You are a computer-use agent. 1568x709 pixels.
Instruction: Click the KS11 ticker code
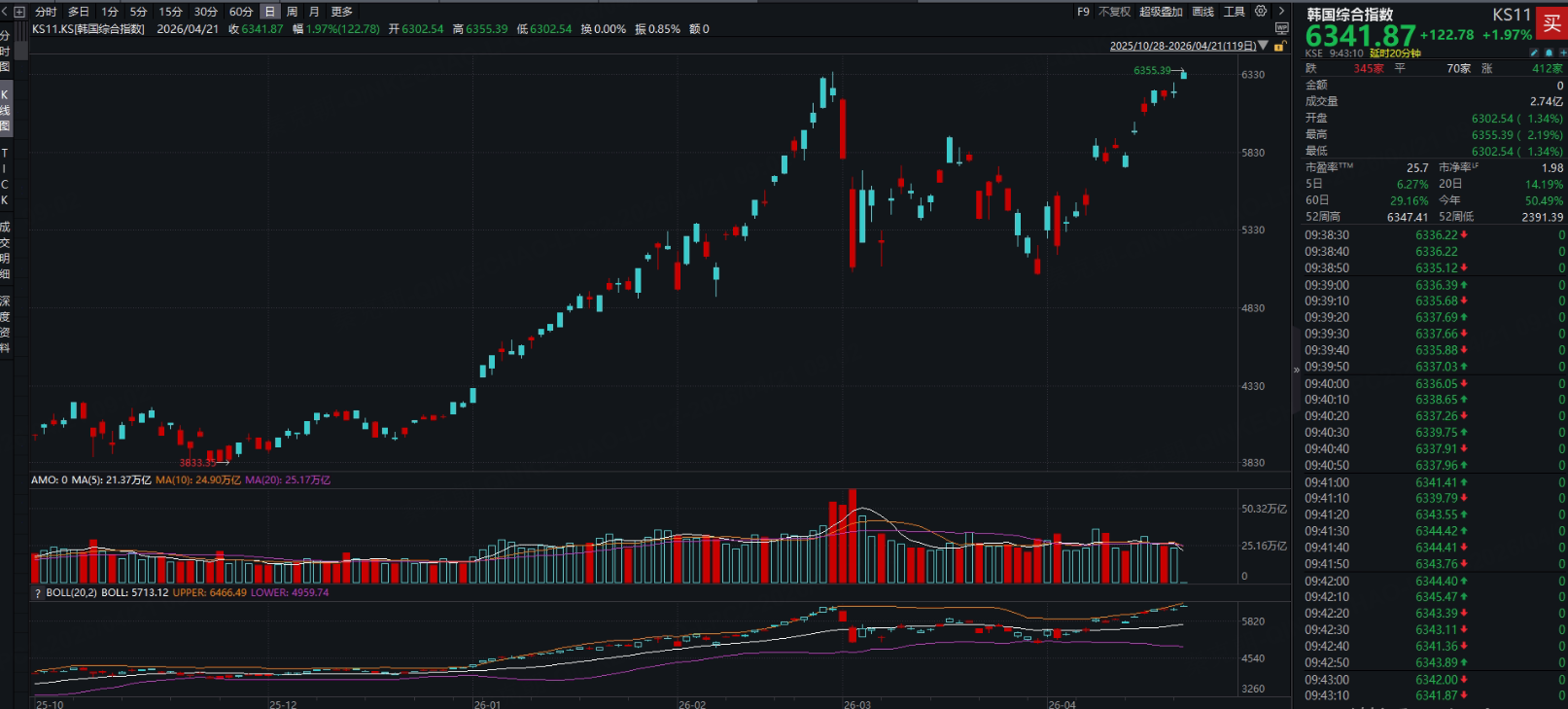click(1512, 15)
